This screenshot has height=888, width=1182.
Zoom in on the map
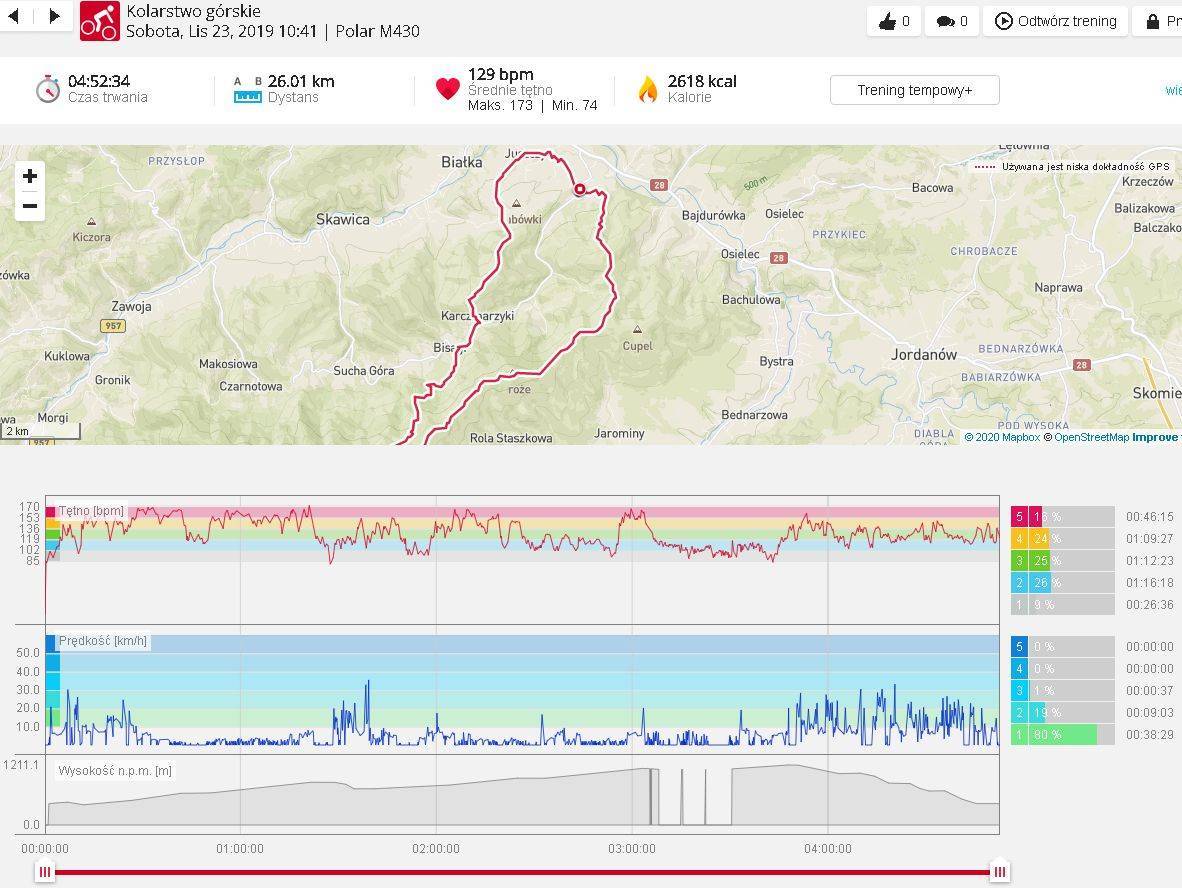pos(30,177)
